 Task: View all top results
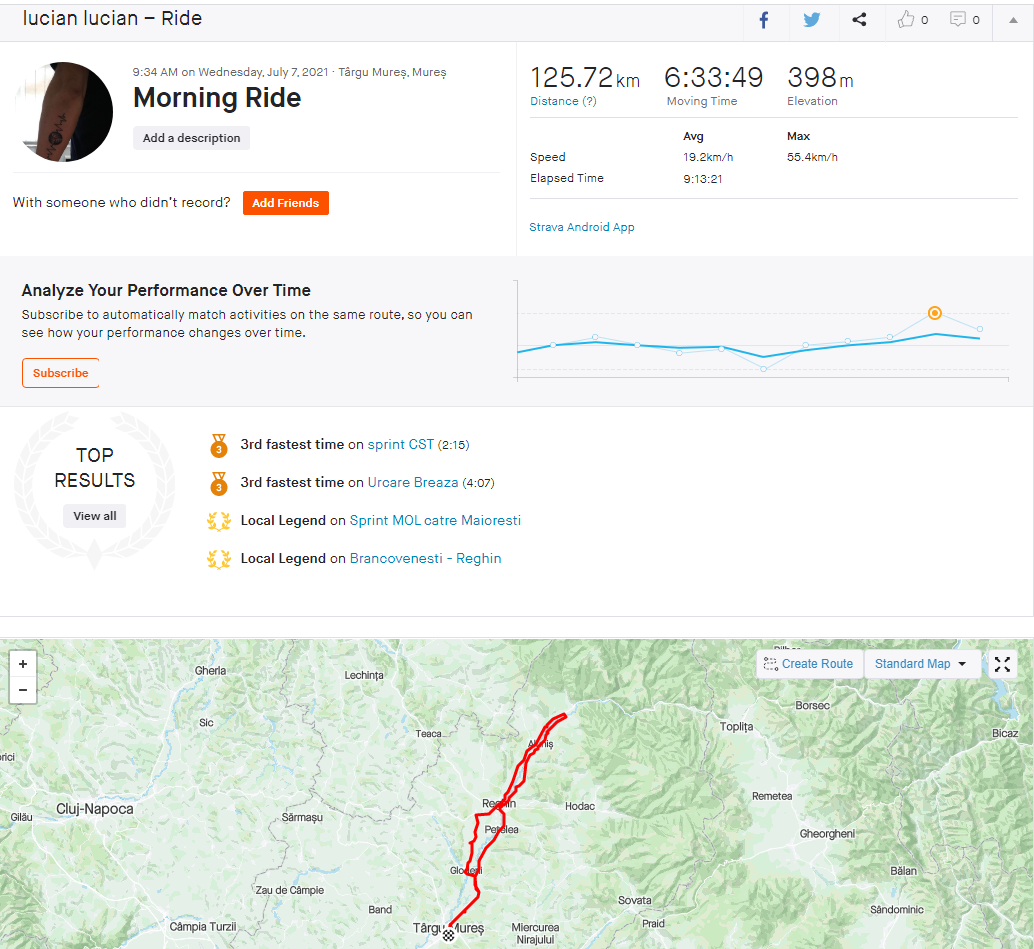[95, 516]
